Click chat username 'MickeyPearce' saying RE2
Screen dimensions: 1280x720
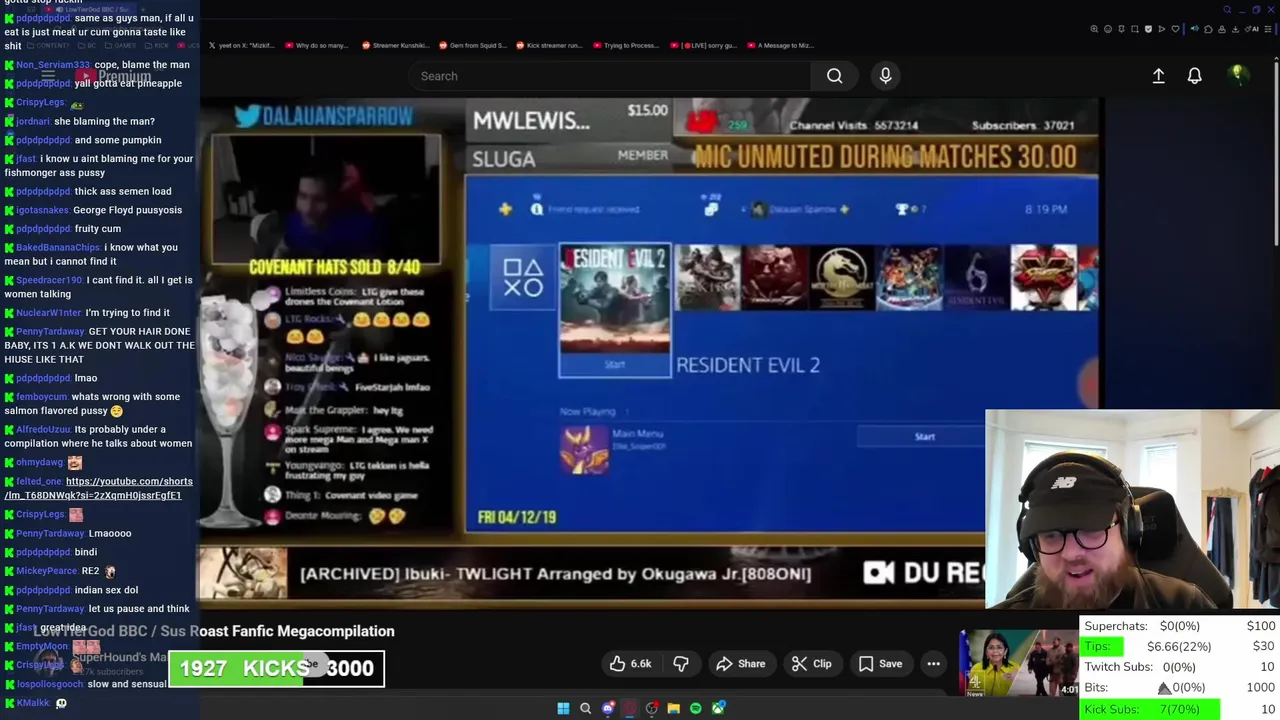click(x=46, y=571)
